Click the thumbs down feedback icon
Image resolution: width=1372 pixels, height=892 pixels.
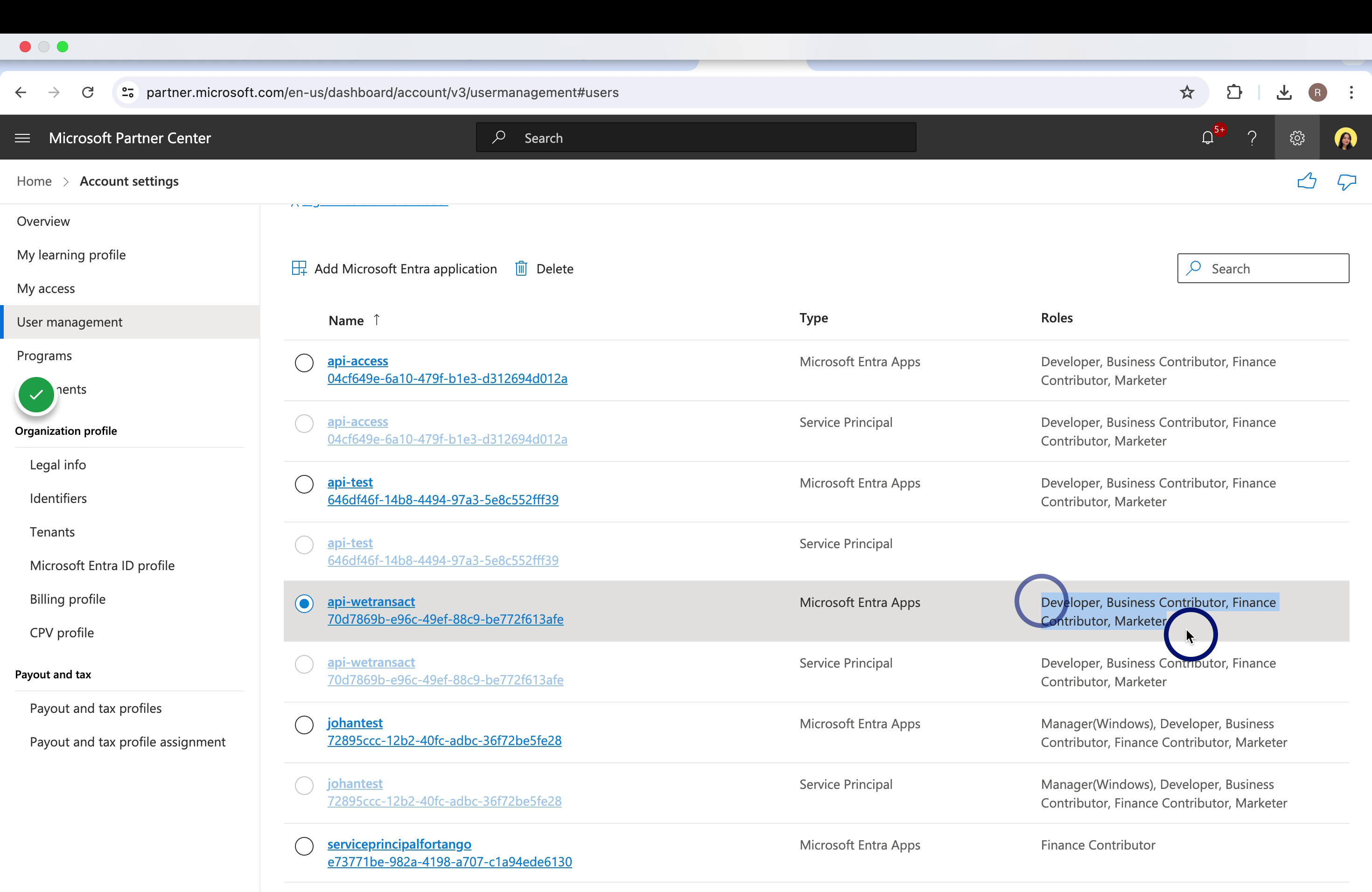pyautogui.click(x=1347, y=181)
